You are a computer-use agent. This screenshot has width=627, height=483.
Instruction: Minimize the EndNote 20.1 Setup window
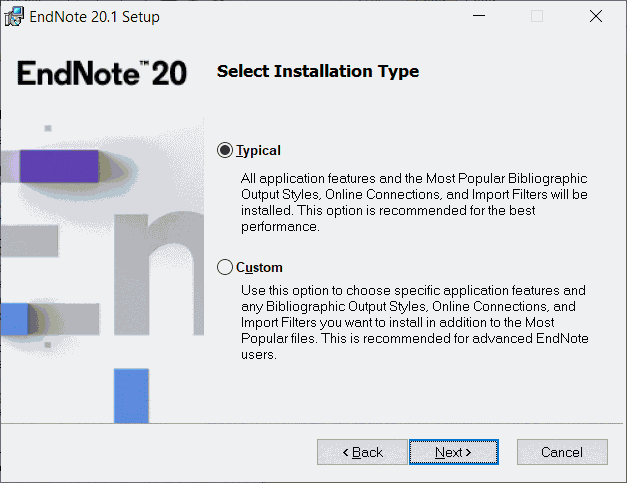[x=479, y=16]
